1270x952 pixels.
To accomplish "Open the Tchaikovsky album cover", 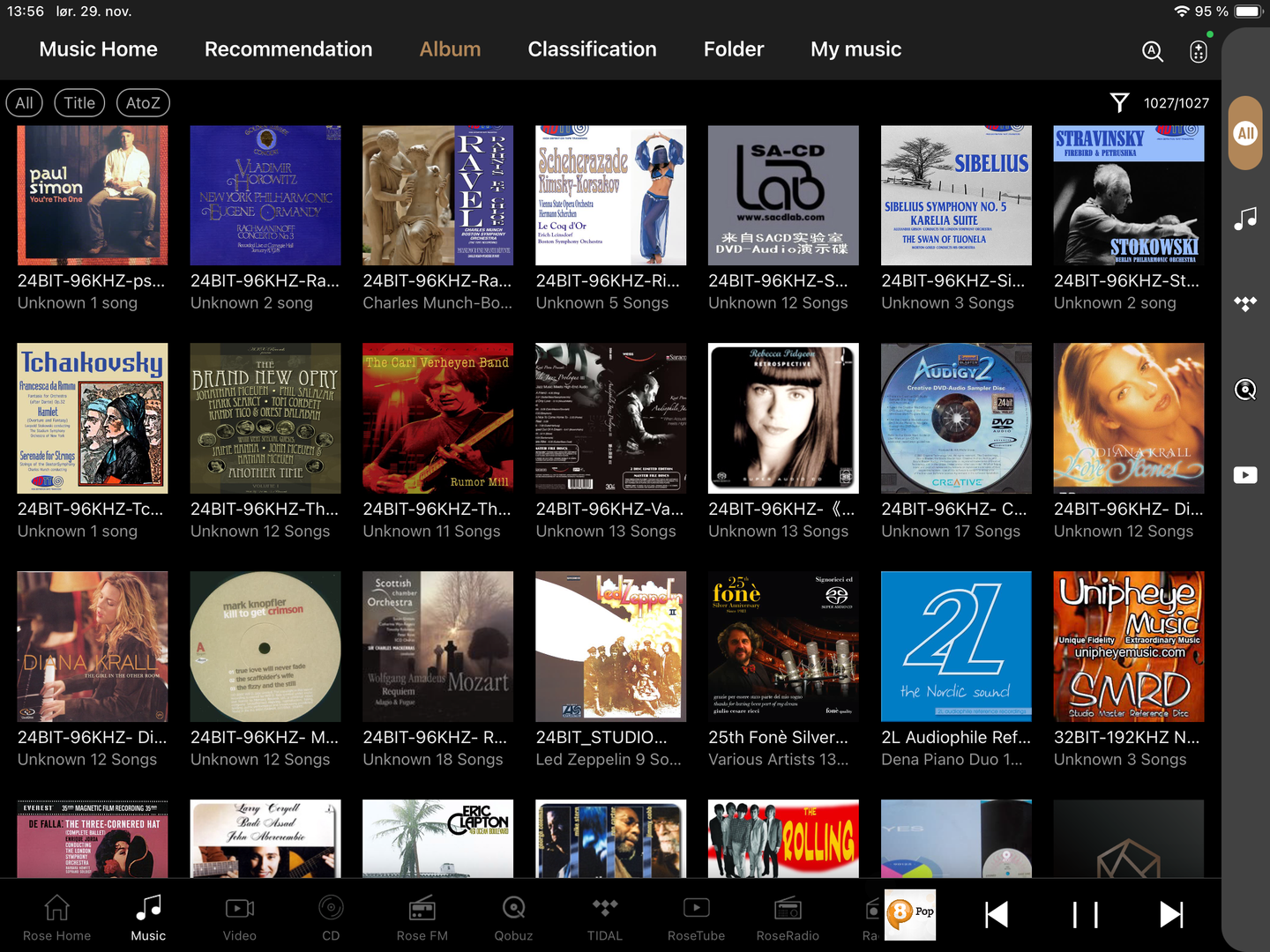I will point(93,419).
